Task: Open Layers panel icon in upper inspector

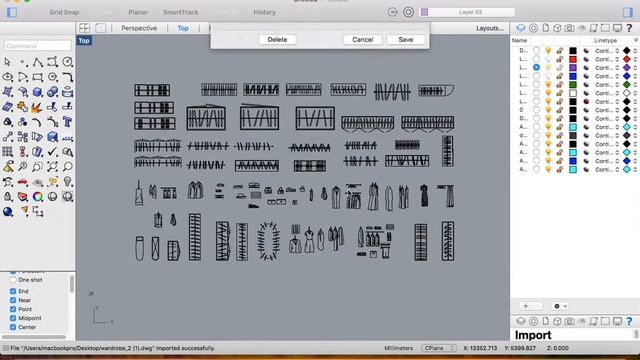Action: tap(521, 28)
